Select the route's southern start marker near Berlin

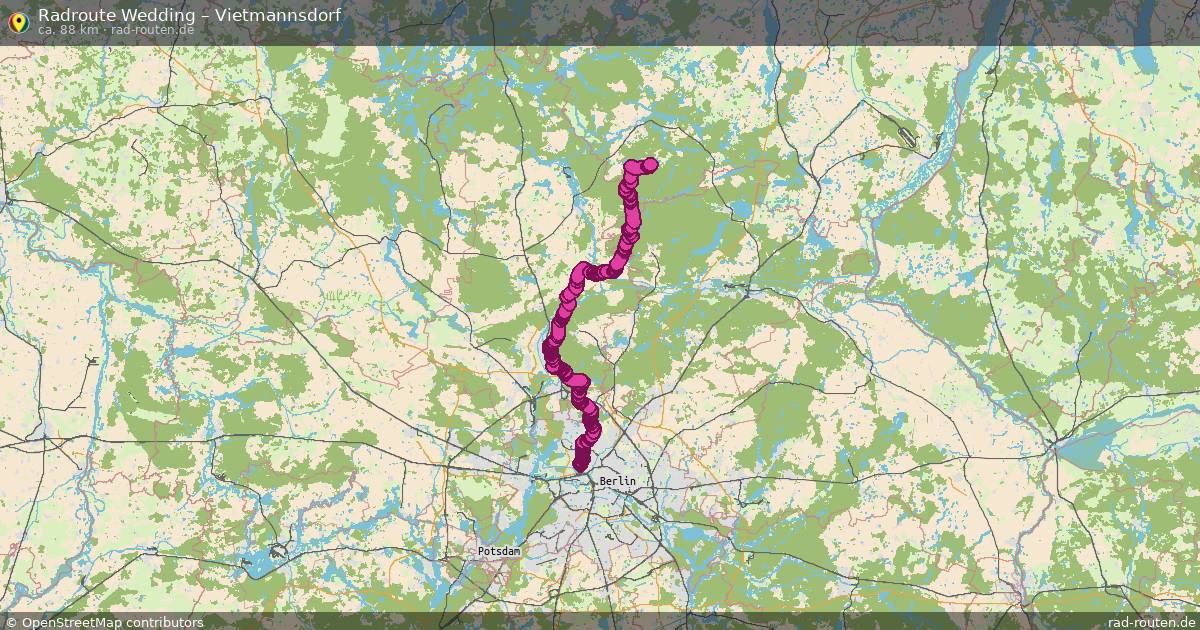pos(579,462)
